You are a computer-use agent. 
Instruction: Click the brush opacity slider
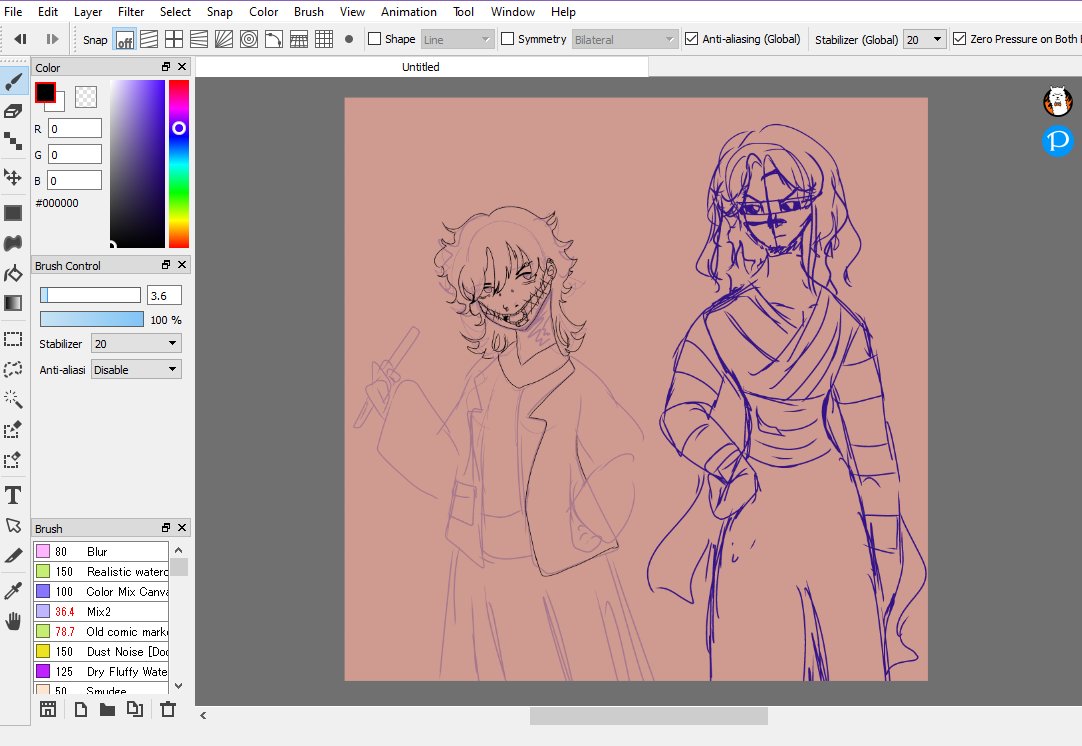(x=92, y=319)
